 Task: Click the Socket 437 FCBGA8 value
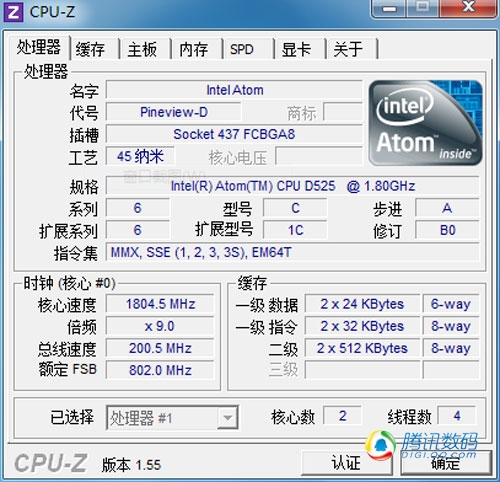pyautogui.click(x=234, y=134)
